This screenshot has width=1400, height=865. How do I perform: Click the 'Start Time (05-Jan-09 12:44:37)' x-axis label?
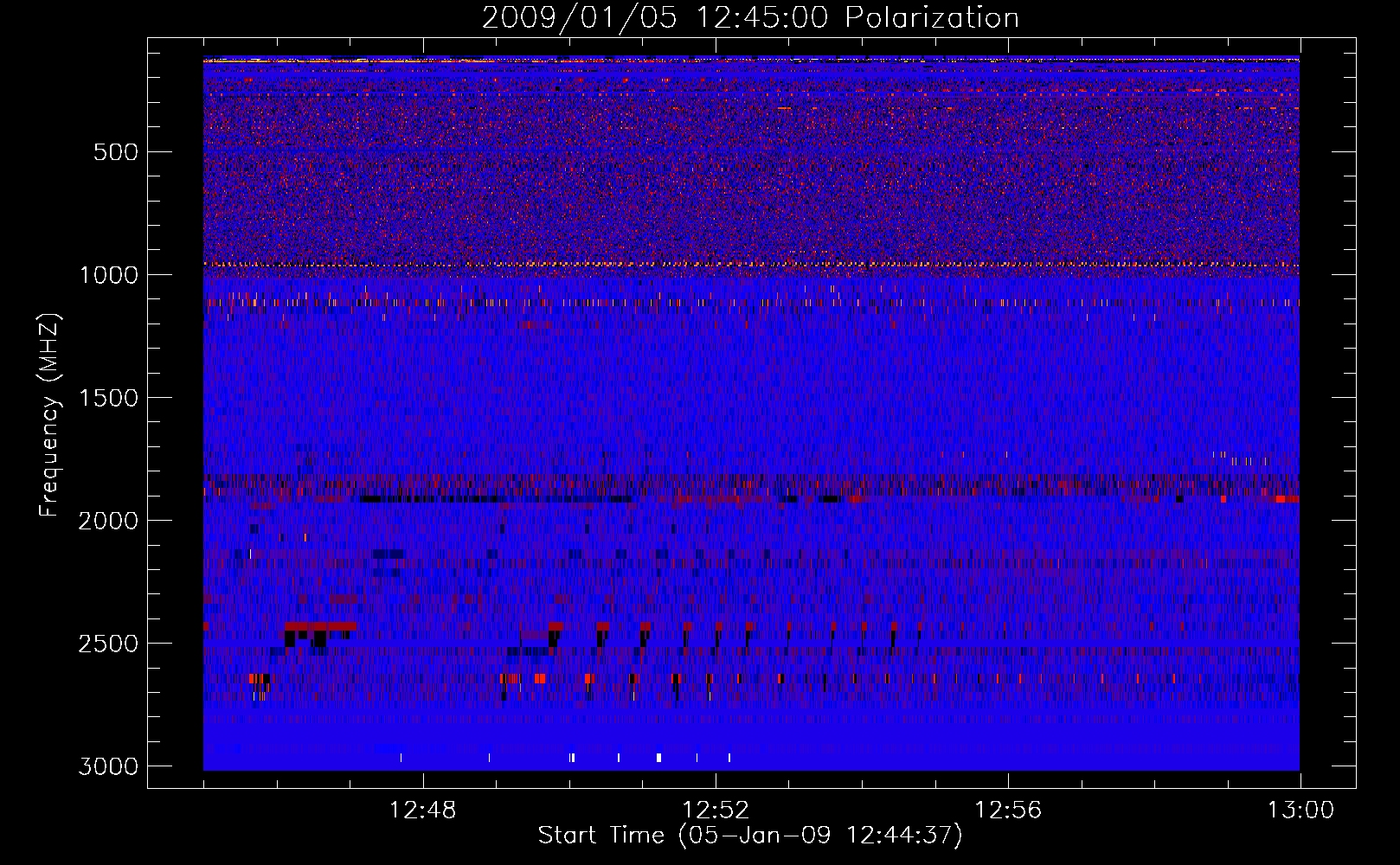750,836
